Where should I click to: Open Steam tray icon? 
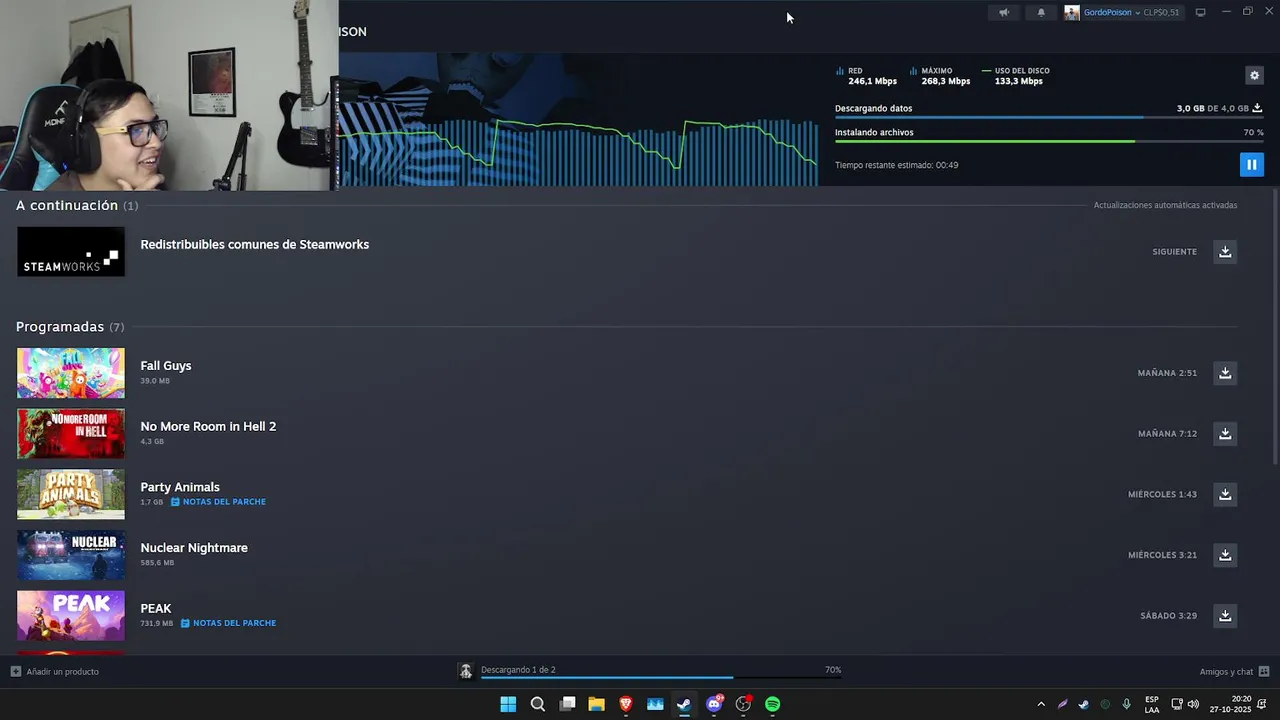pyautogui.click(x=1084, y=704)
